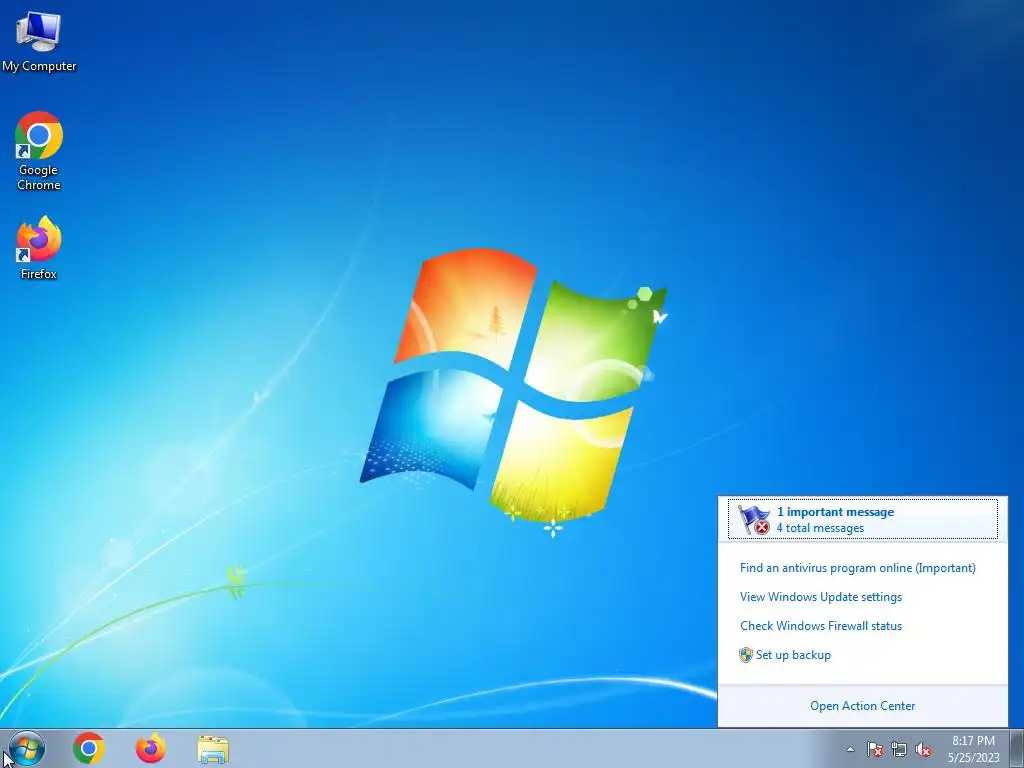Click 'Set up backup' link

(x=793, y=654)
